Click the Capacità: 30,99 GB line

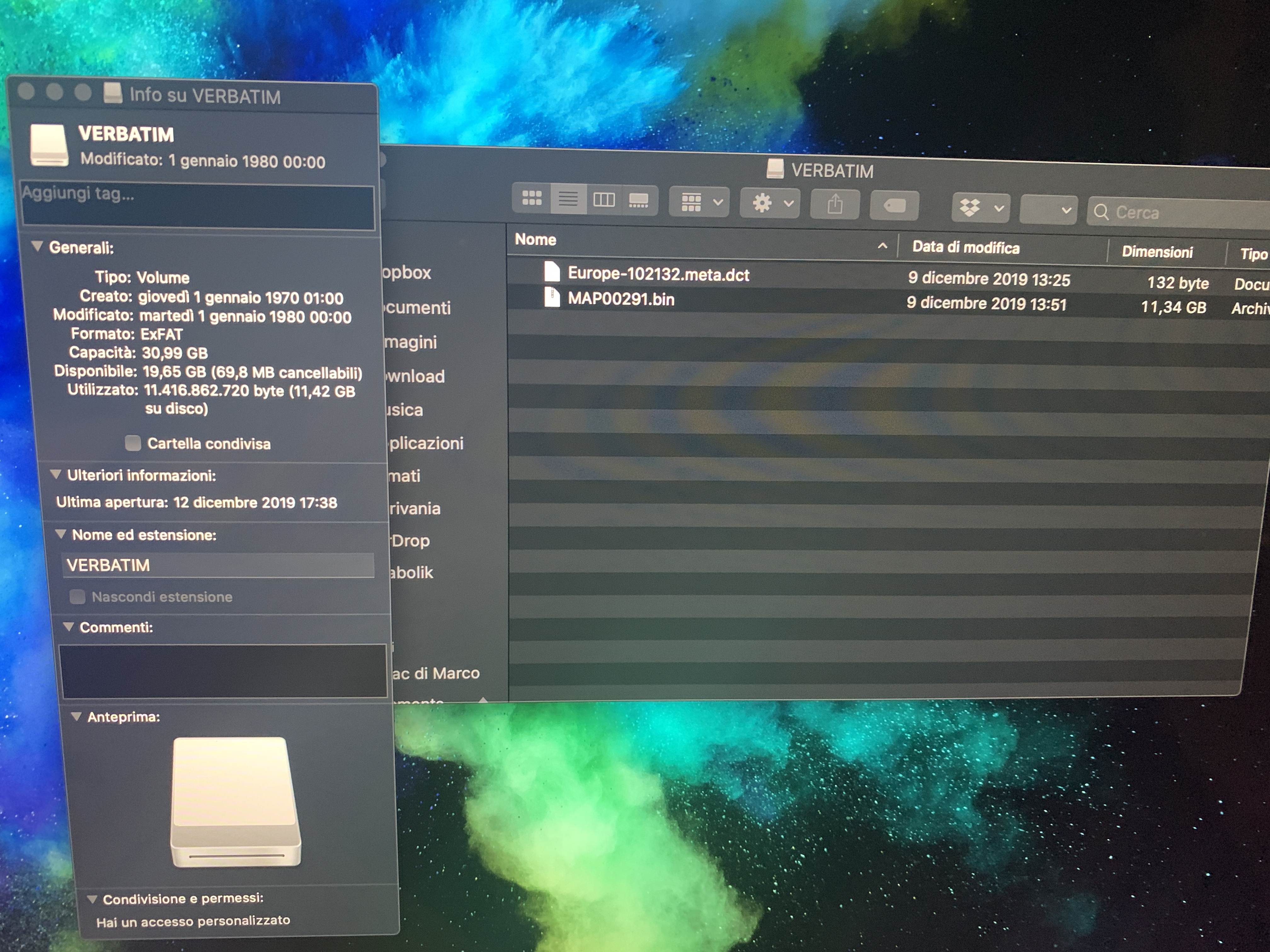(x=138, y=352)
